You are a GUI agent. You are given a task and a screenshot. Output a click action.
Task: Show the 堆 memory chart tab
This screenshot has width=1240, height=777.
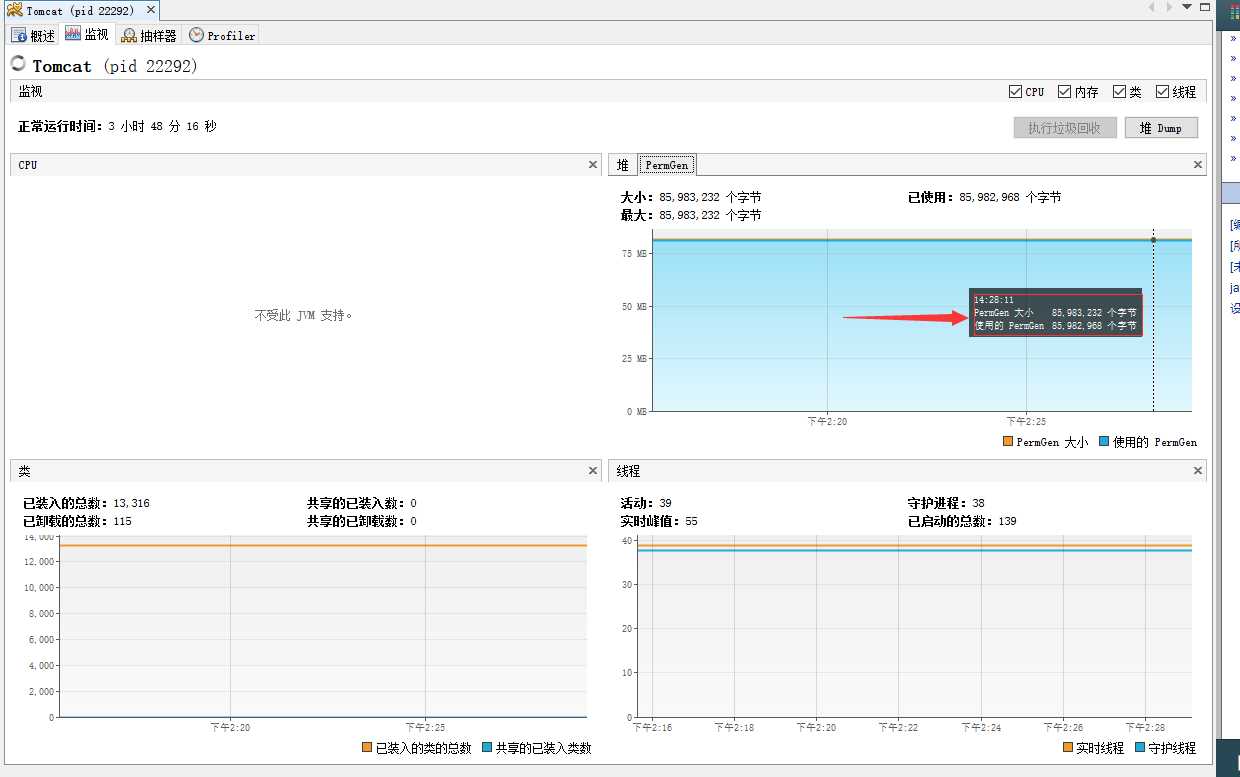tap(623, 165)
